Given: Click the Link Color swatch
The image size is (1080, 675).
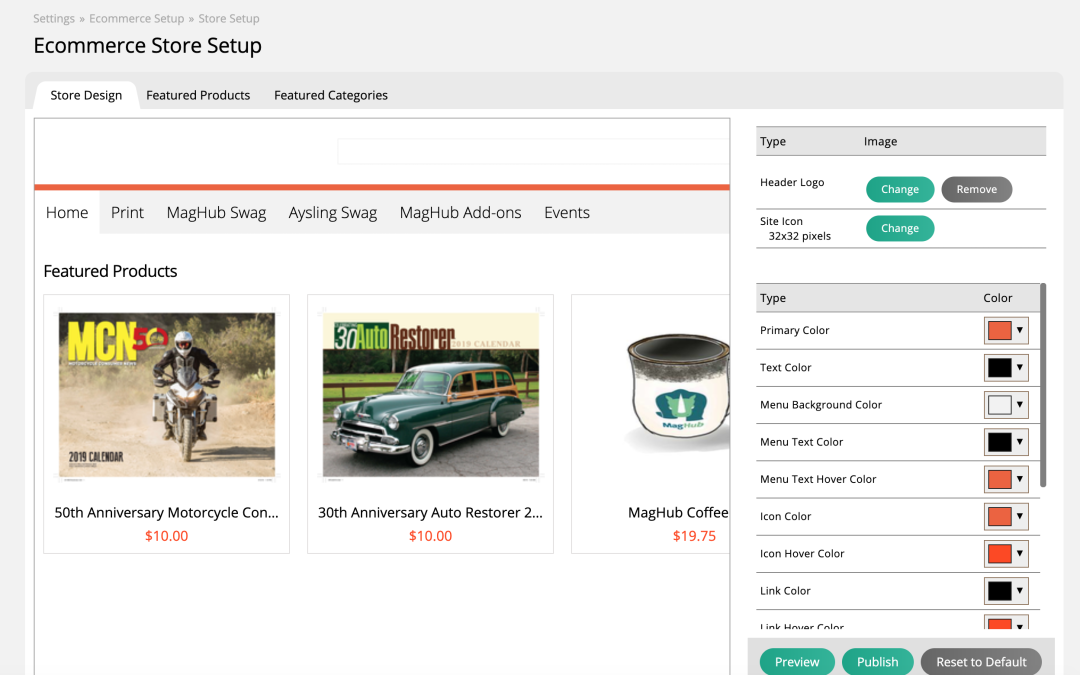Looking at the screenshot, I should [999, 591].
